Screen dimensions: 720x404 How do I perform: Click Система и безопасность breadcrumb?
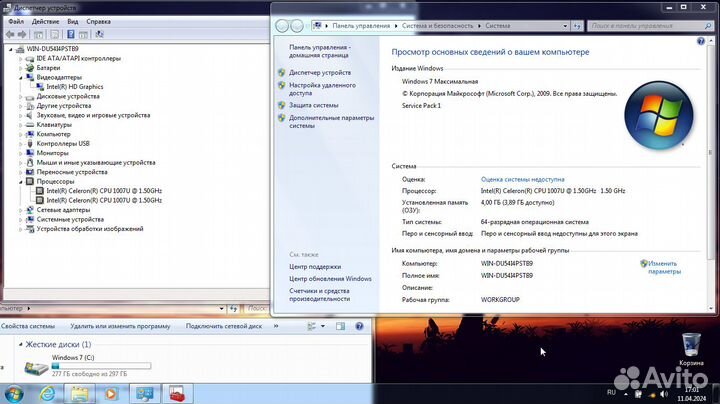click(x=437, y=26)
